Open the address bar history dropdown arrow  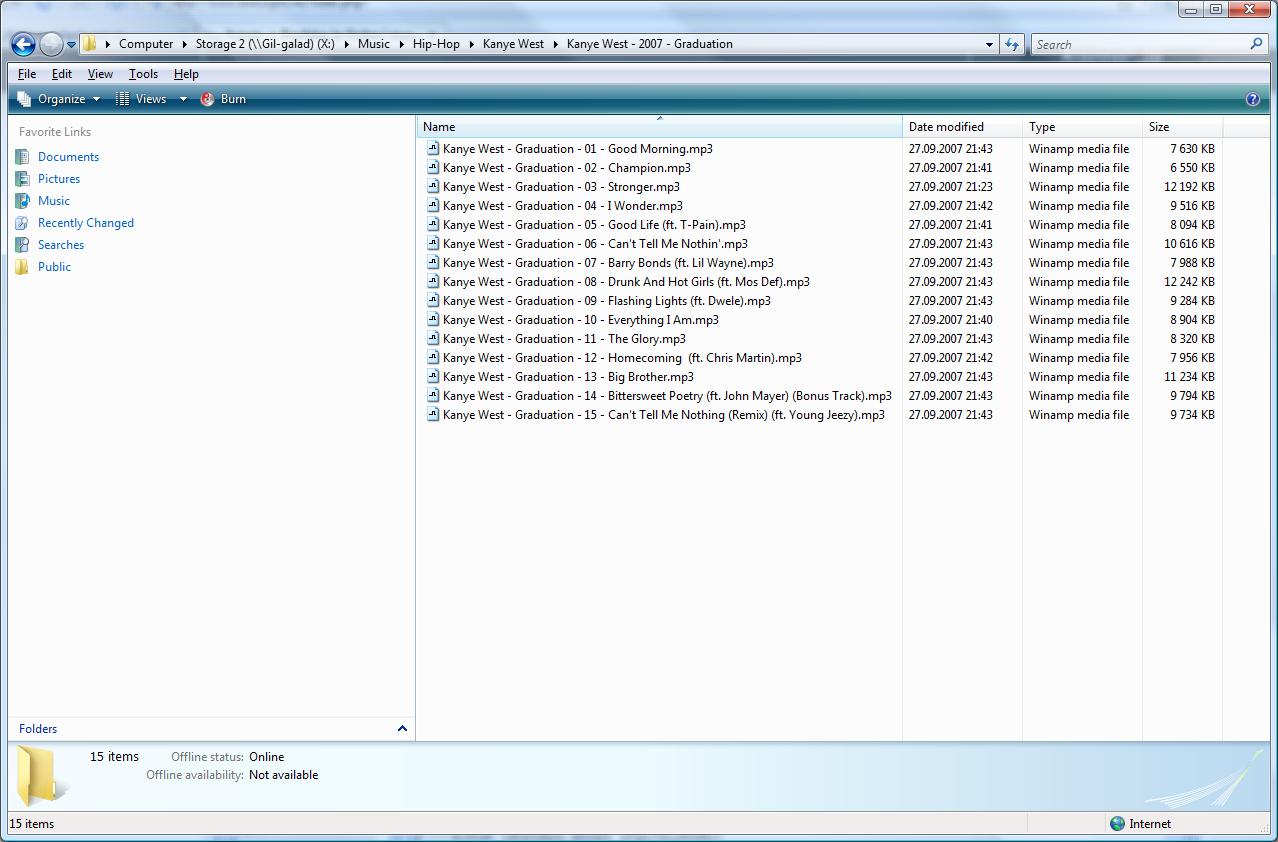989,44
